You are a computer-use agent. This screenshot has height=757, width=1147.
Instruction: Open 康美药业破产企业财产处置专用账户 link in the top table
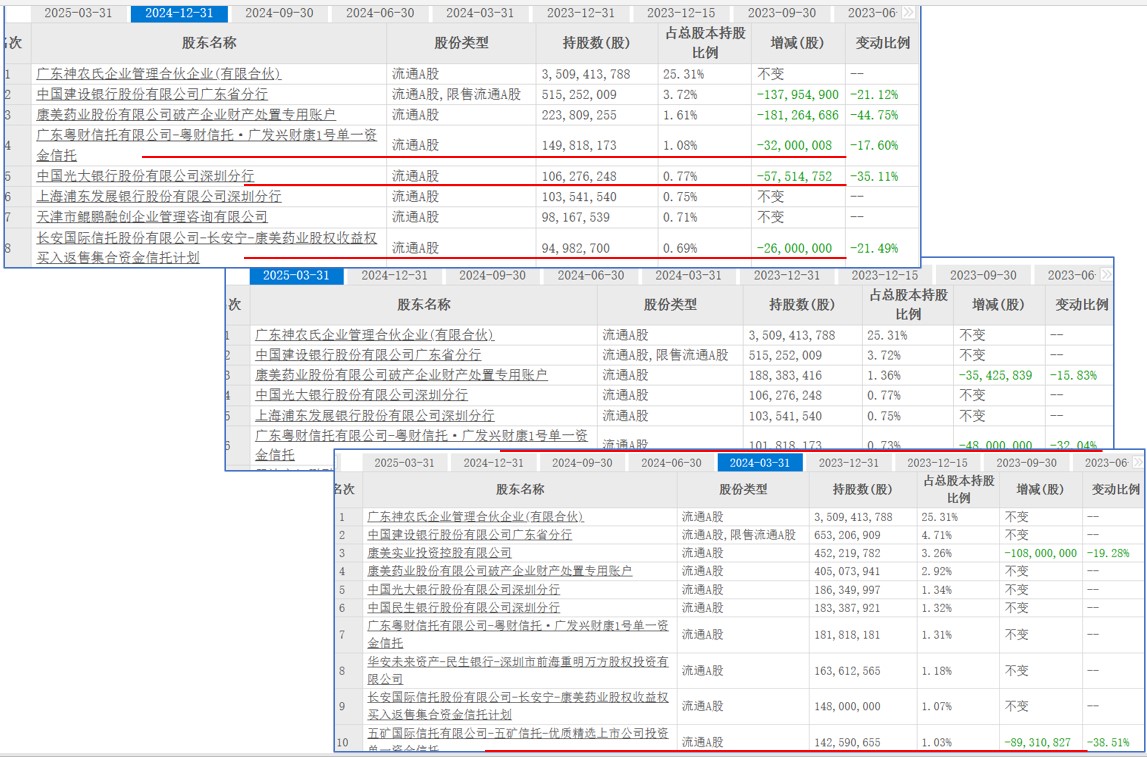pos(186,115)
